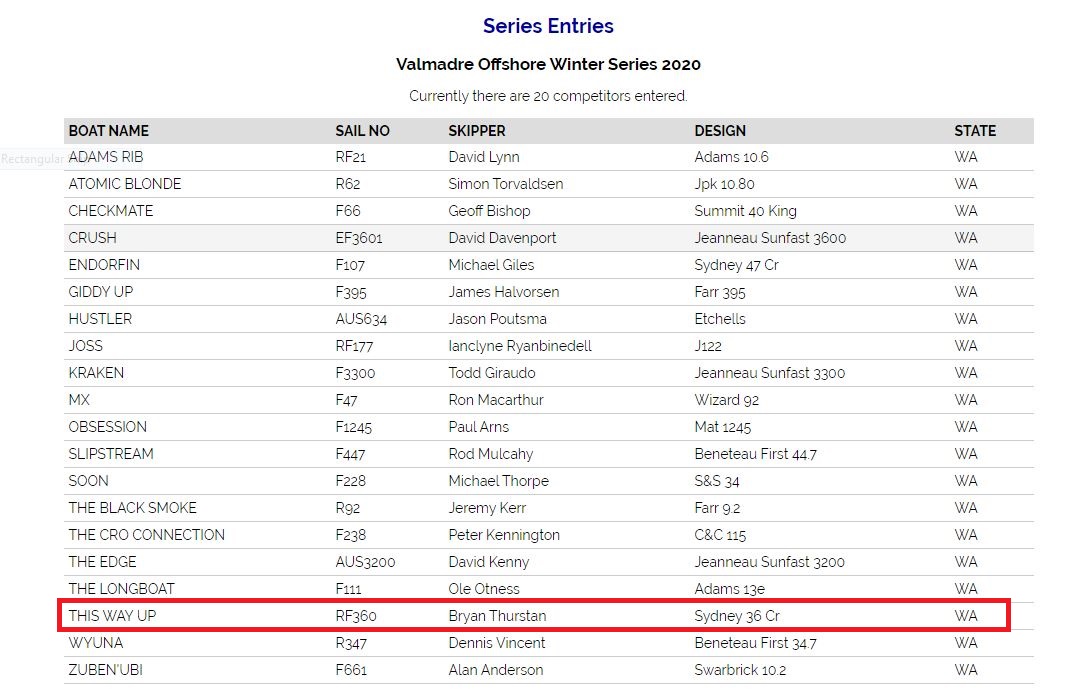Click the BOAT NAME column header
The width and height of the screenshot is (1081, 689).
click(x=109, y=130)
